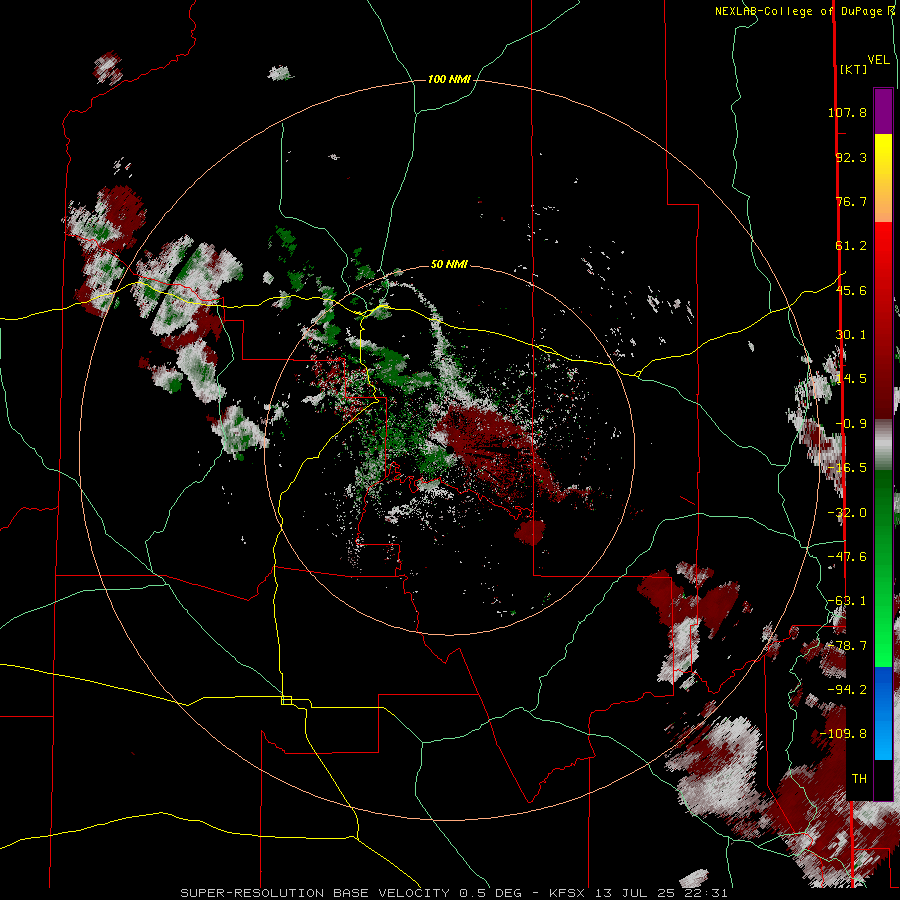Click the -63.1 velocity scale value
This screenshot has width=900, height=900.
pos(847,601)
